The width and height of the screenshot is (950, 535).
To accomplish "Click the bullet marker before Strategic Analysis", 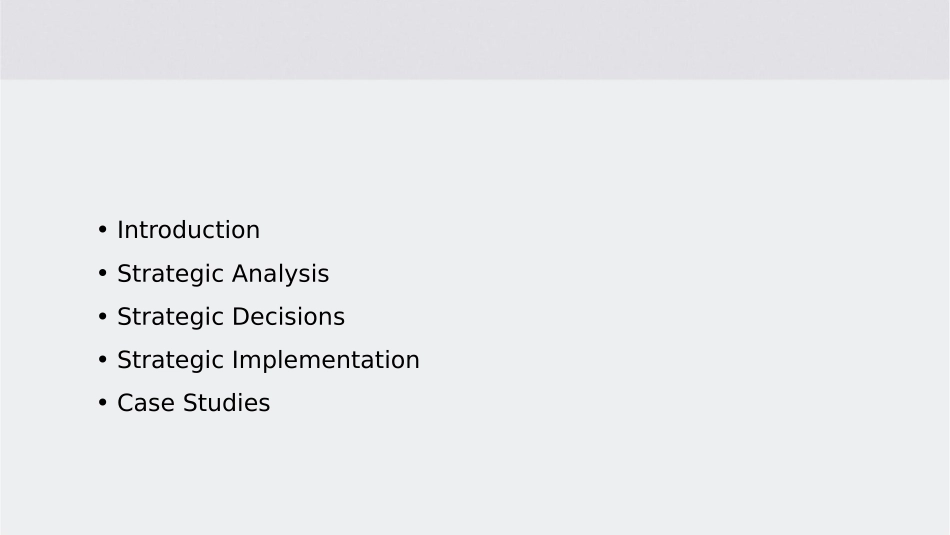I will tap(102, 275).
